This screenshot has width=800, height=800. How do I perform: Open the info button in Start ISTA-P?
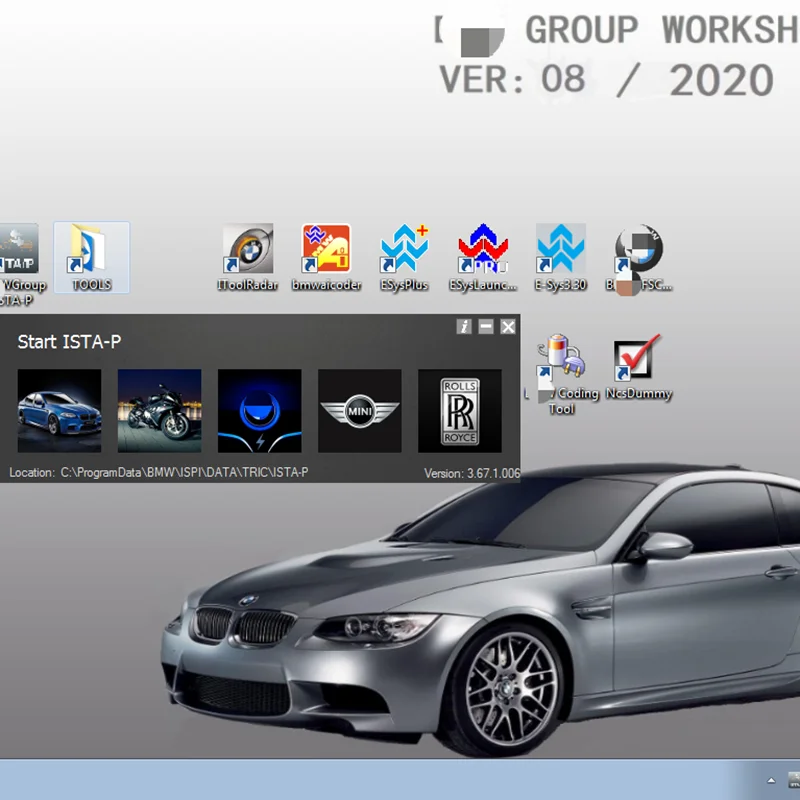tap(464, 327)
